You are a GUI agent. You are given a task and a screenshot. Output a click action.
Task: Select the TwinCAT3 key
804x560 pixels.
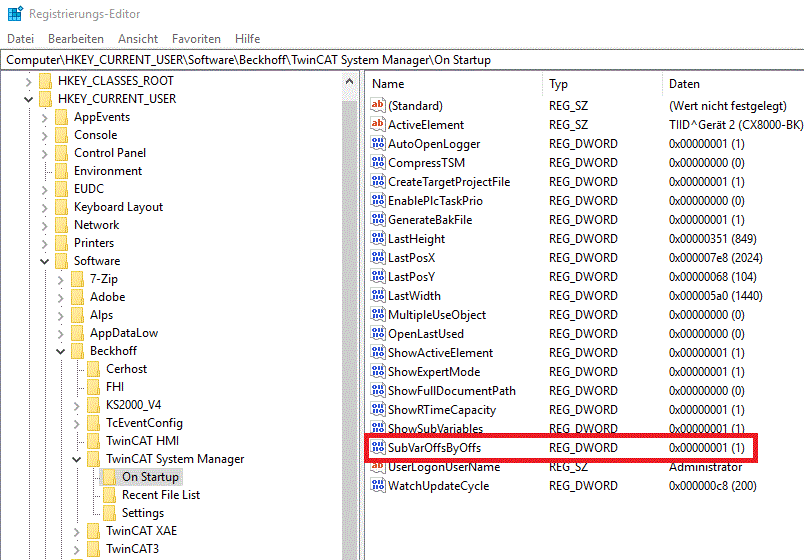click(x=132, y=549)
